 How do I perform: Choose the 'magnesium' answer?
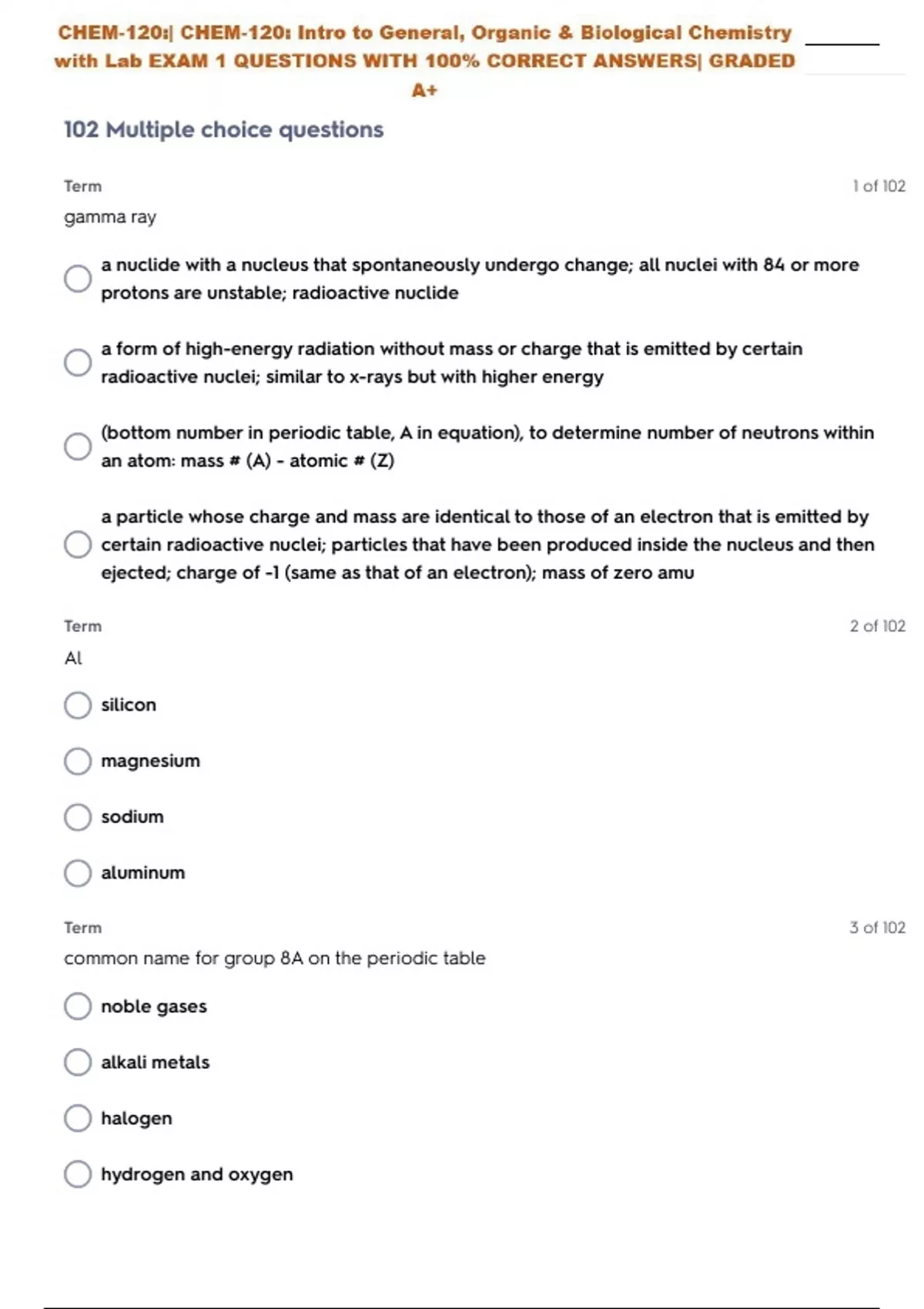[x=78, y=761]
